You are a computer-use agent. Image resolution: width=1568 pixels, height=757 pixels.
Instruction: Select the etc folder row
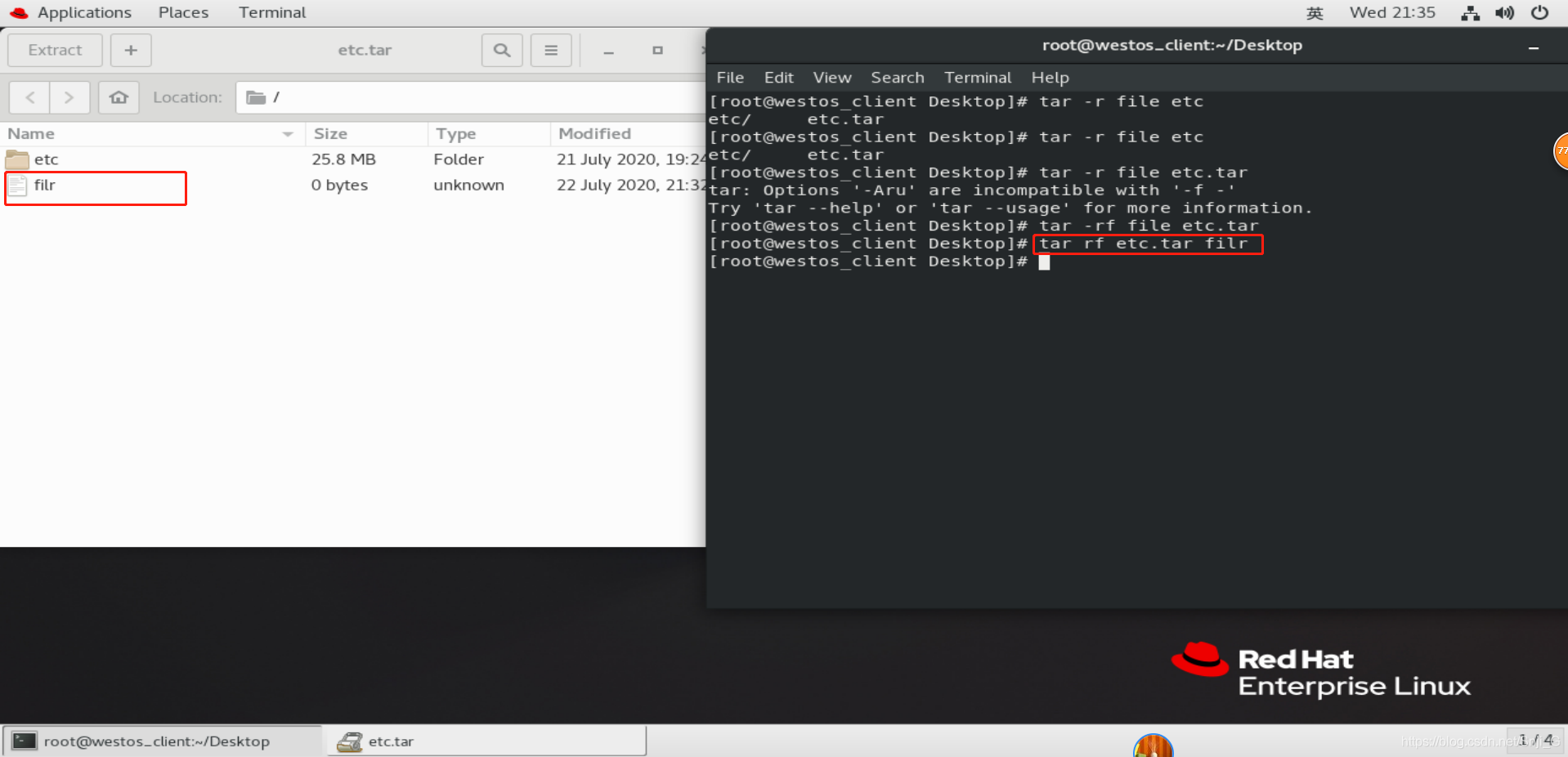pyautogui.click(x=352, y=159)
